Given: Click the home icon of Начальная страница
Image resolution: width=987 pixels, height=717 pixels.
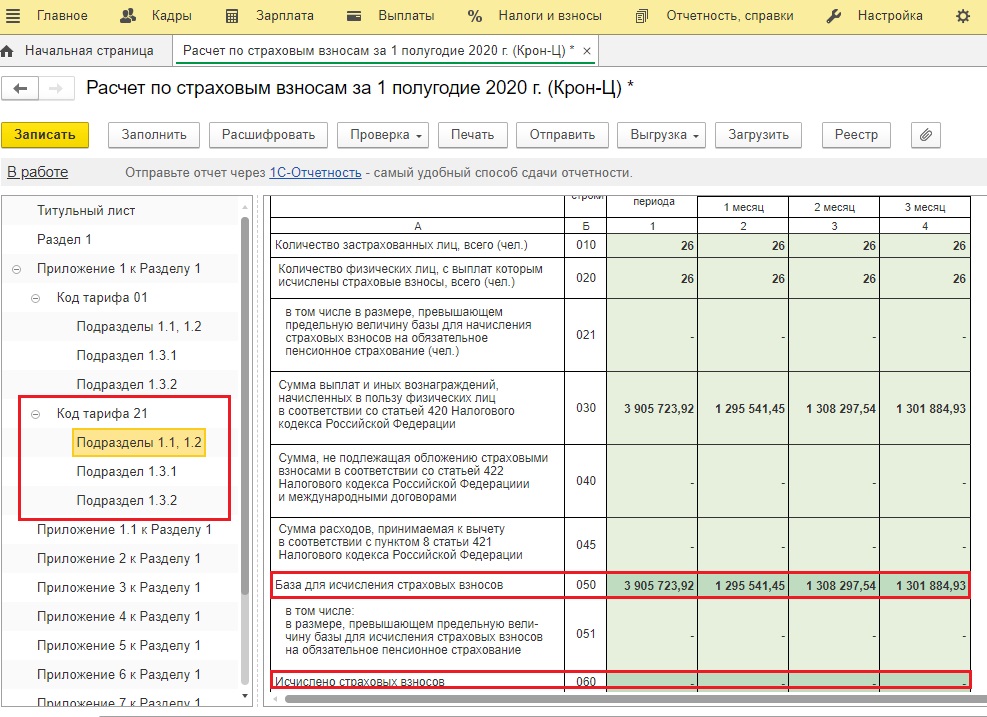Looking at the screenshot, I should coord(8,51).
